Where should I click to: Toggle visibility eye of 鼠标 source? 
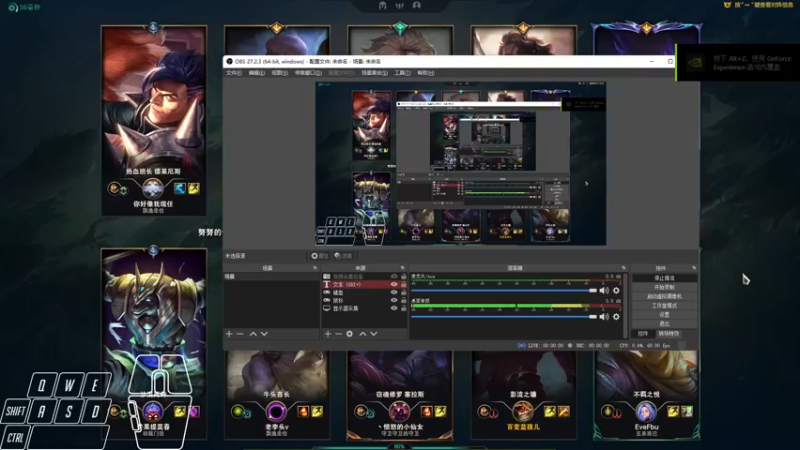pyautogui.click(x=394, y=301)
